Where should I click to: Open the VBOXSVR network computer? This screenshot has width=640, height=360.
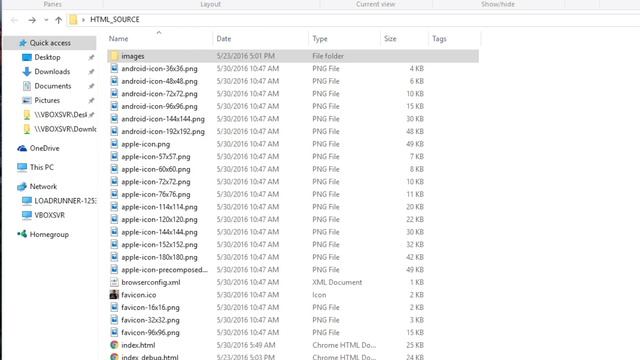pyautogui.click(x=49, y=215)
